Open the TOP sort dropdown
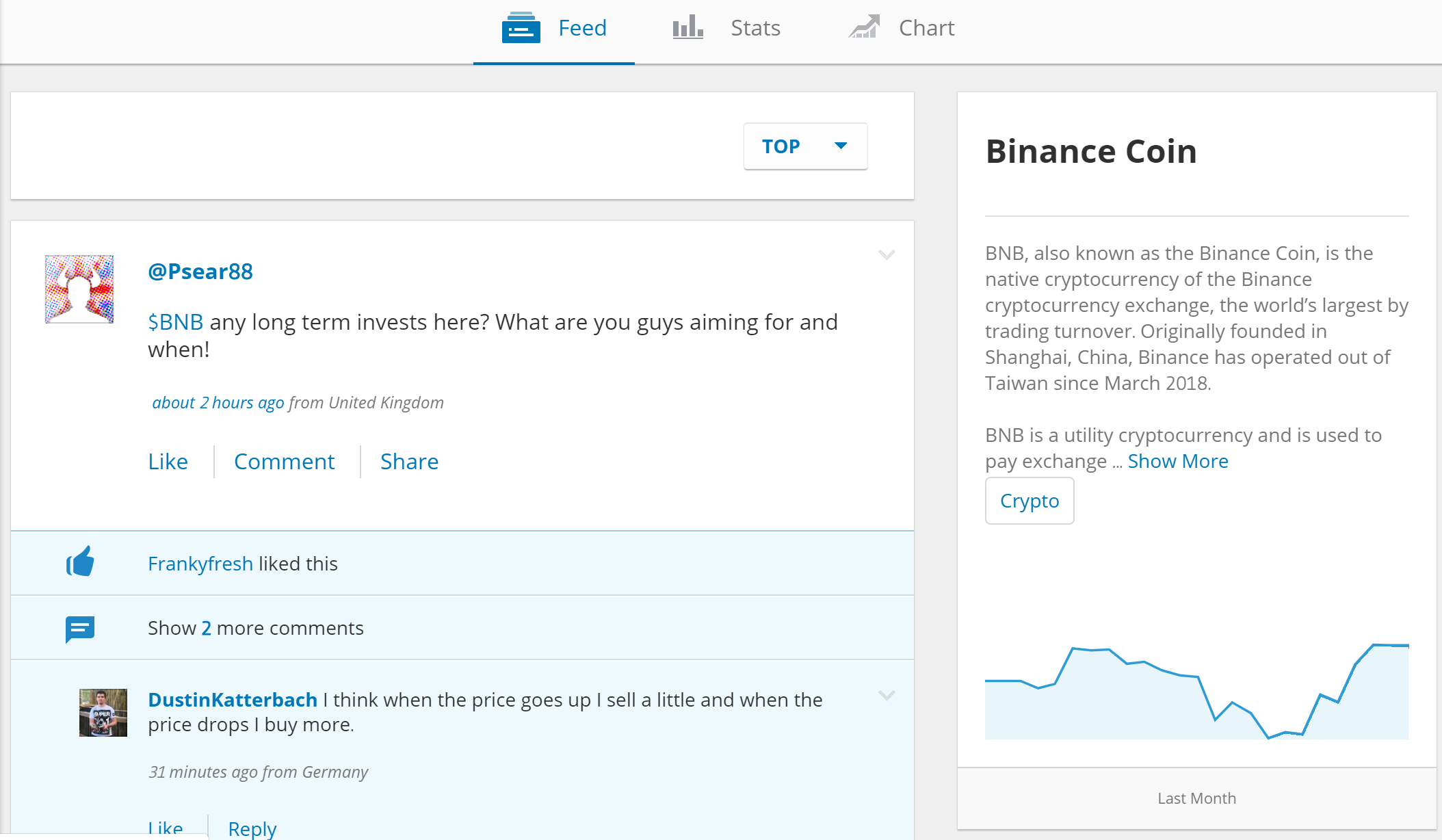 (x=806, y=146)
